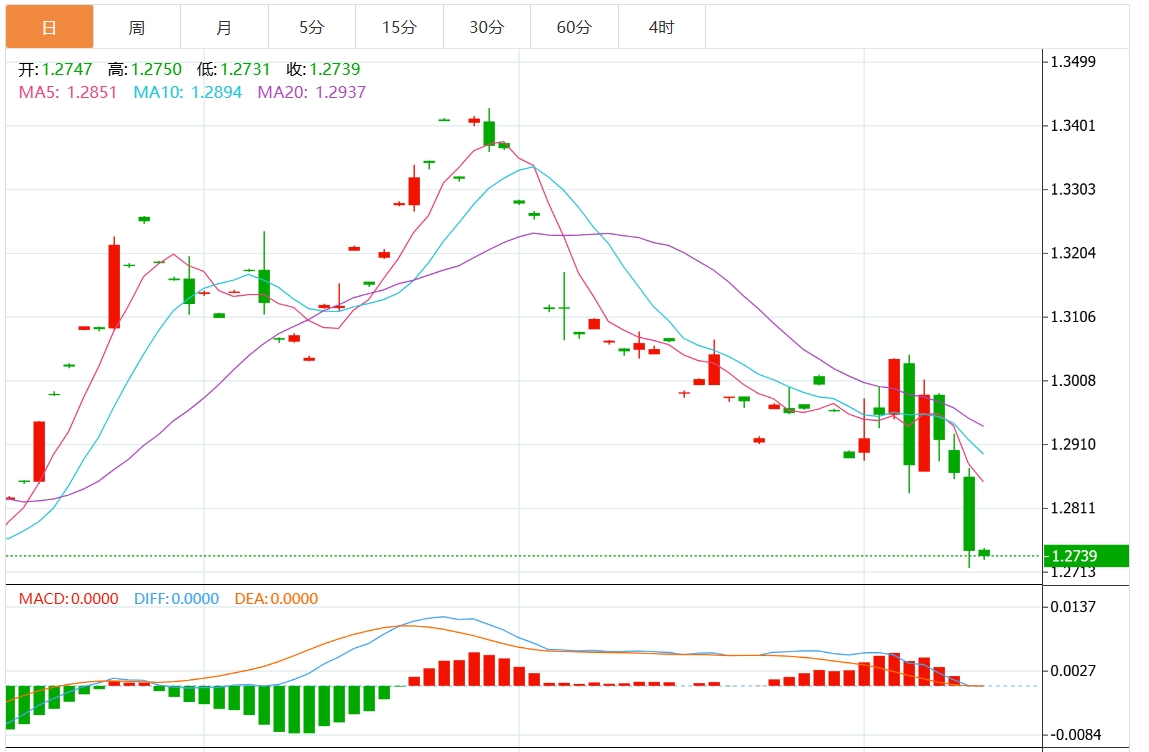Click the MA5: 1.2851 indicator label
Viewport: 1149px width, 752px height.
click(67, 92)
